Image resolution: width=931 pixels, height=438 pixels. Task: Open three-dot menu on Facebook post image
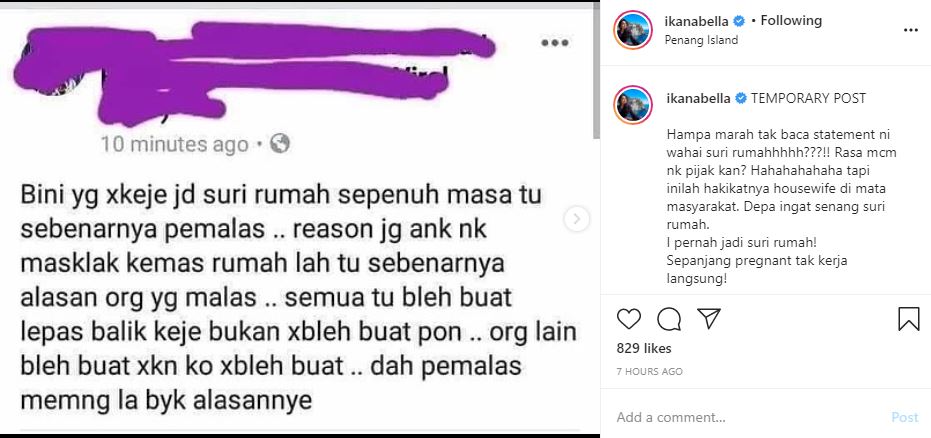(555, 43)
